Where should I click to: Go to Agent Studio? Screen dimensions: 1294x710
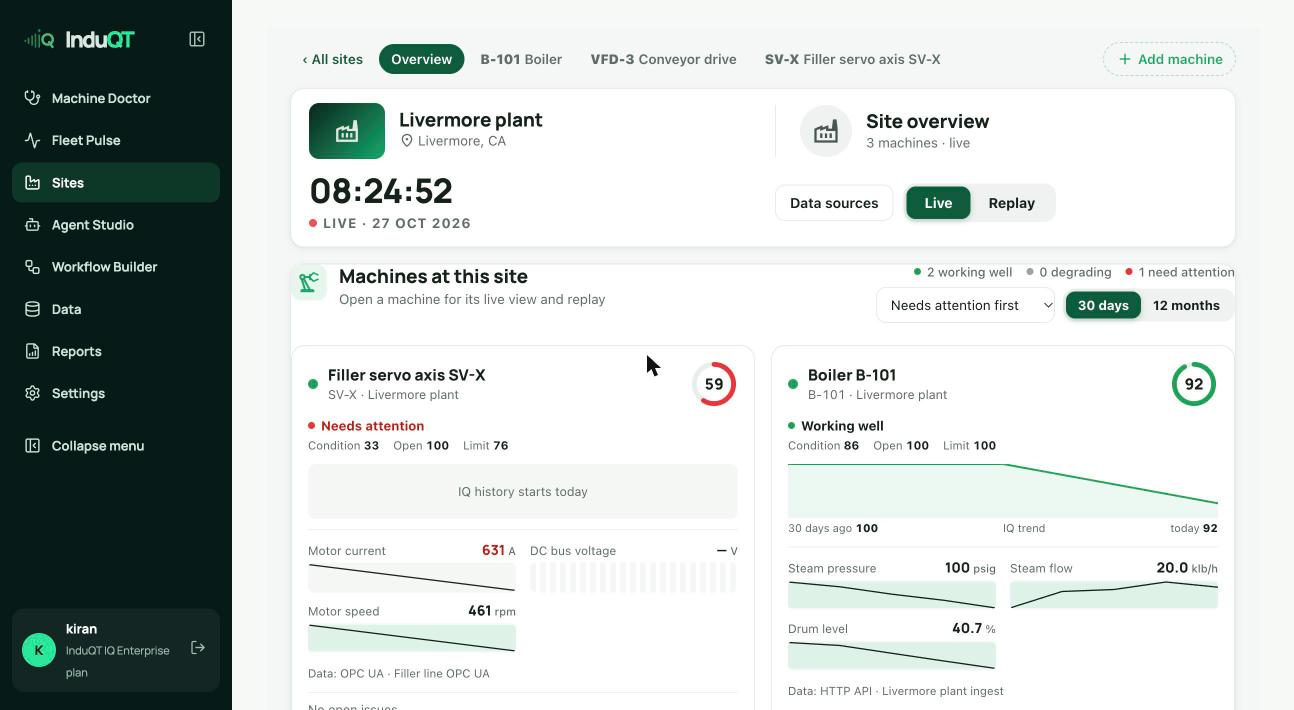point(116,225)
